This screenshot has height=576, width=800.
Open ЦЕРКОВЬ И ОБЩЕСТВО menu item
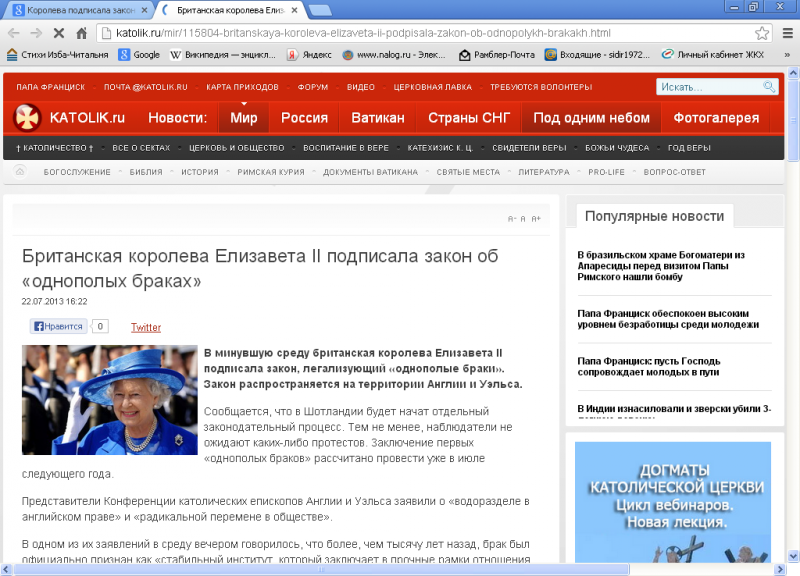point(236,148)
